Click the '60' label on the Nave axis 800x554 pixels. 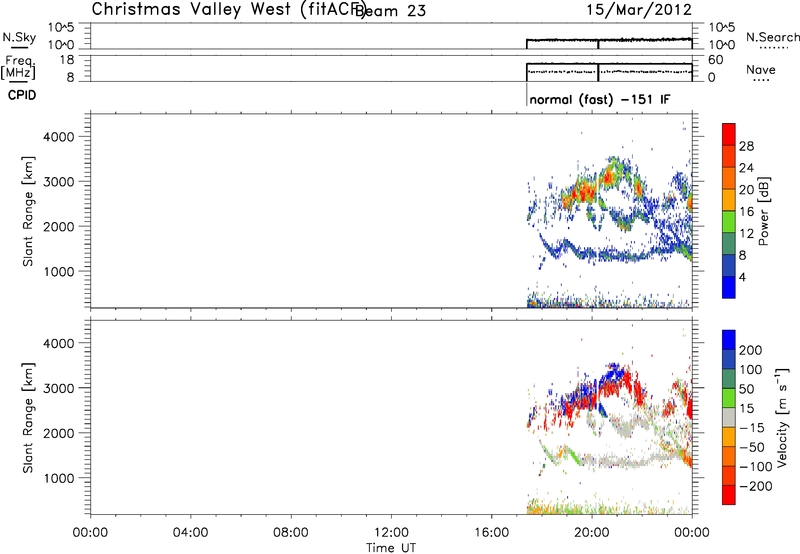click(x=715, y=60)
